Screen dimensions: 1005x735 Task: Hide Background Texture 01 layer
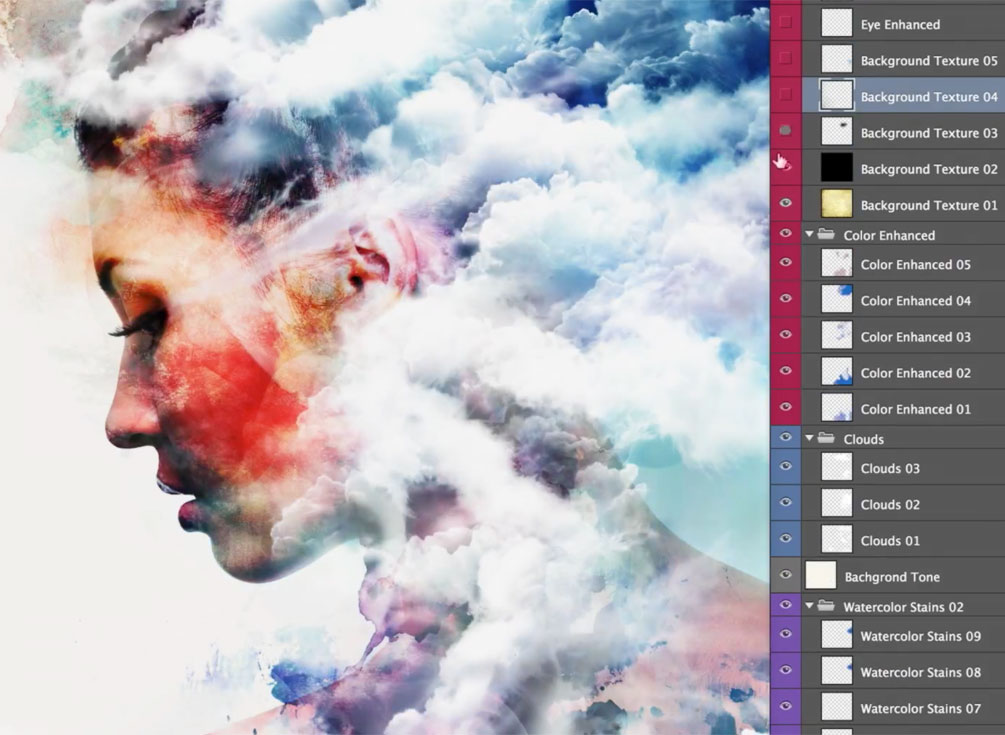tap(785, 203)
